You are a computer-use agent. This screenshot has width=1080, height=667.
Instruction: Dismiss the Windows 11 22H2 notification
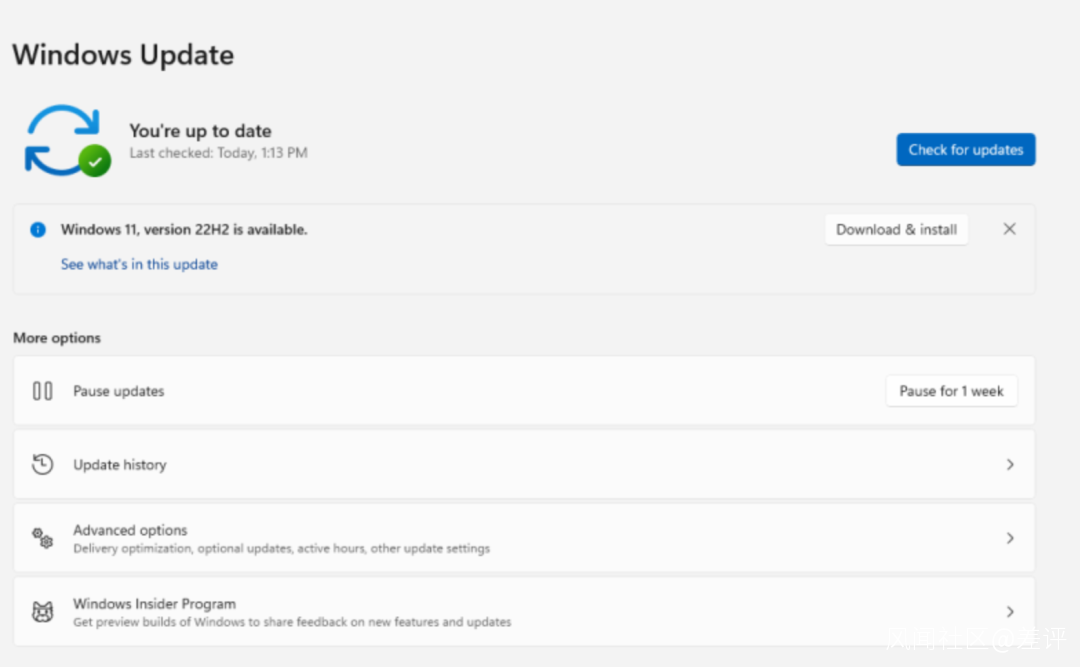click(1009, 229)
